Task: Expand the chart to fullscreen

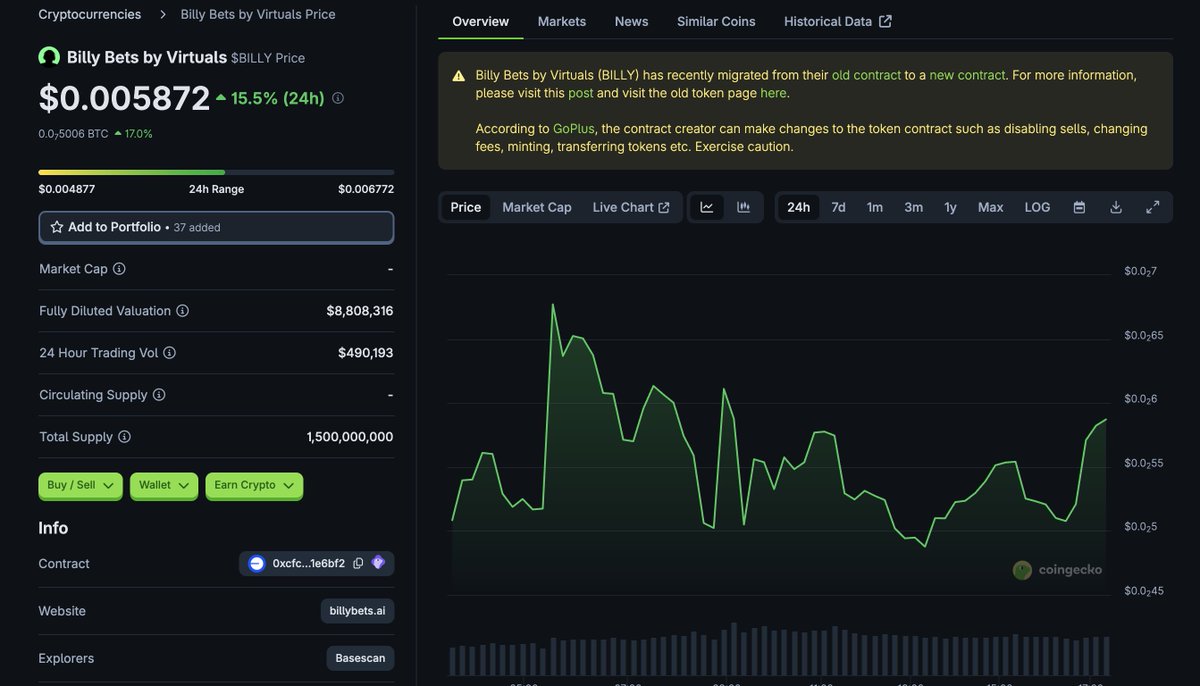Action: 1153,207
